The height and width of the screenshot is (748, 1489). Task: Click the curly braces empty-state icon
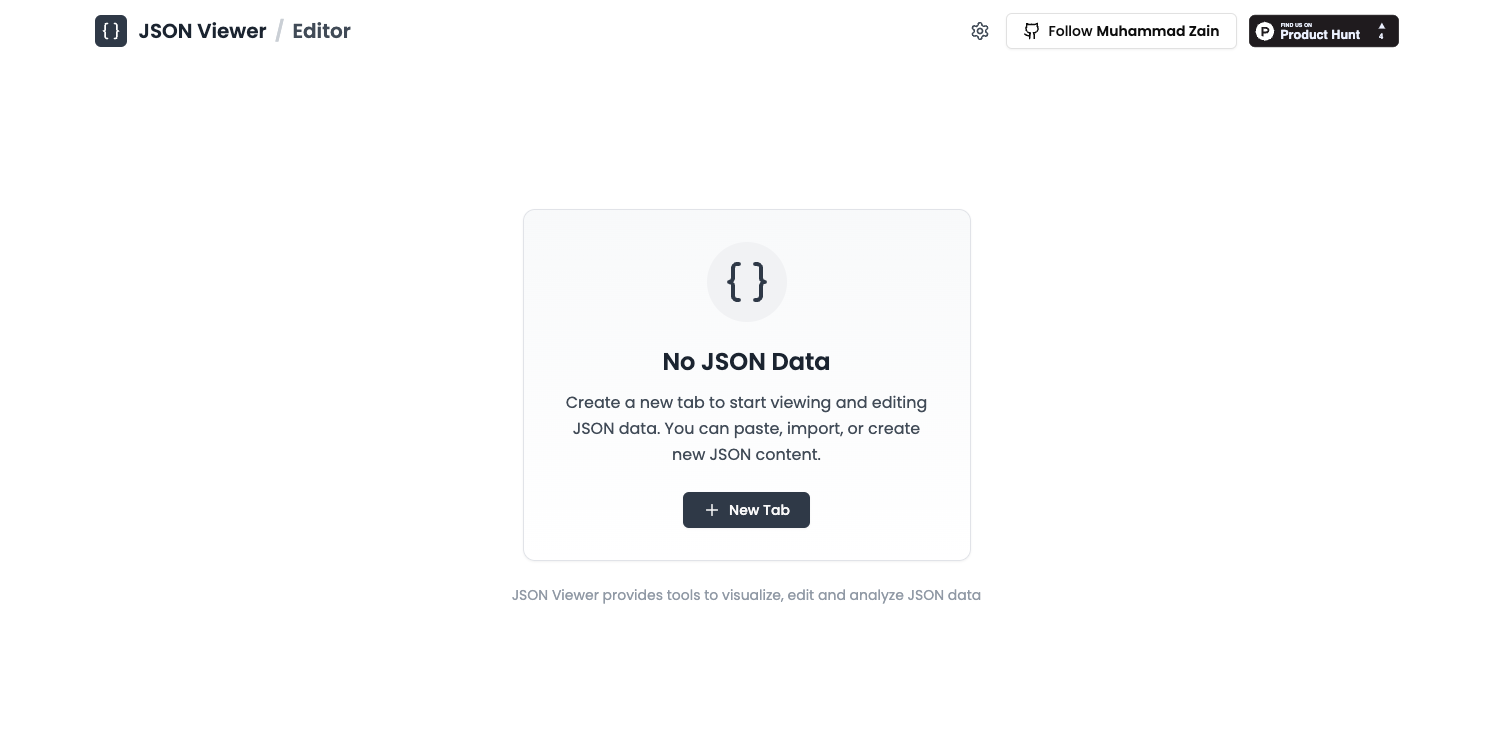click(746, 282)
